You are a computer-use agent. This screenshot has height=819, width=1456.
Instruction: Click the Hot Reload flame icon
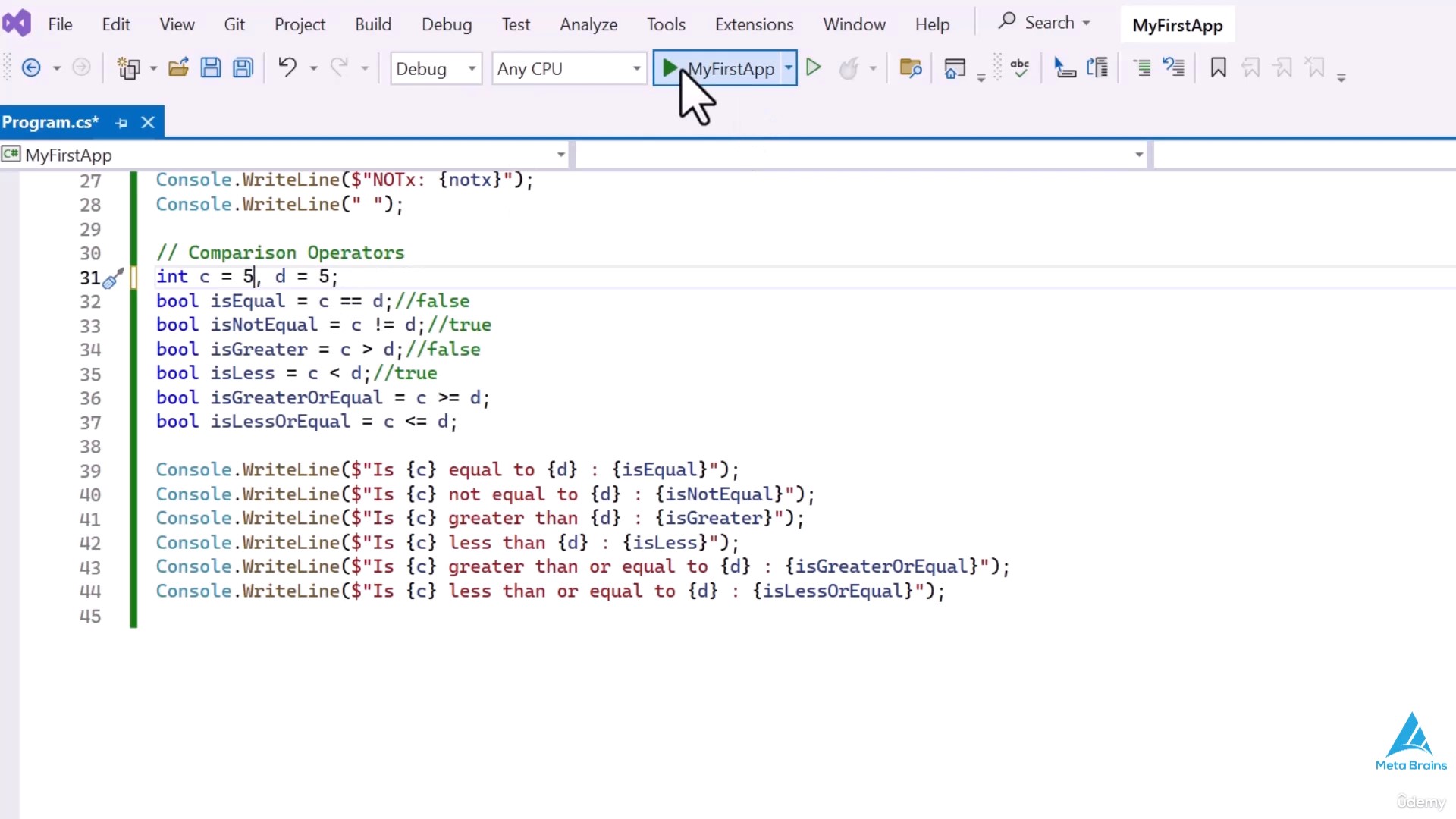point(849,68)
